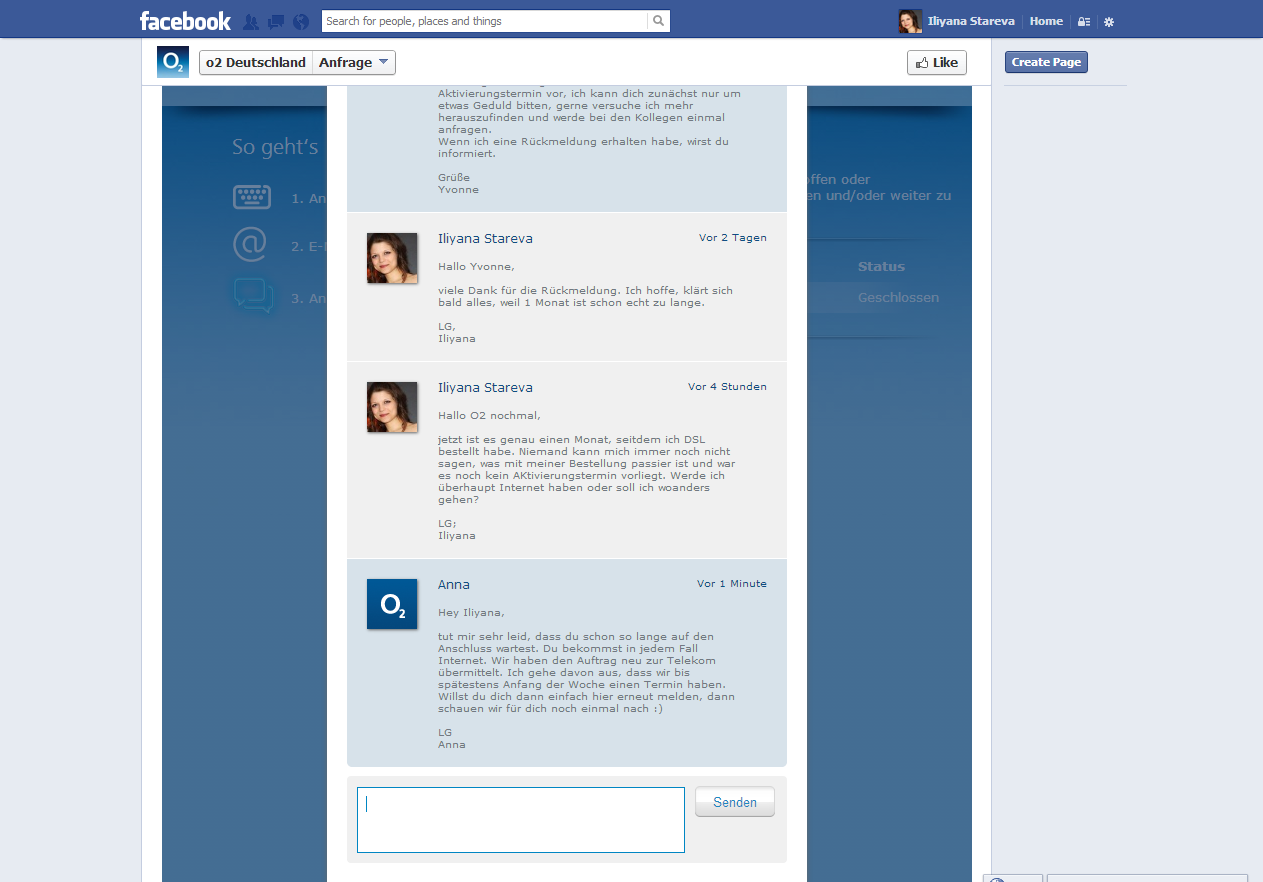Open the o2 Deutschland page button
The image size is (1263, 882).
(256, 62)
